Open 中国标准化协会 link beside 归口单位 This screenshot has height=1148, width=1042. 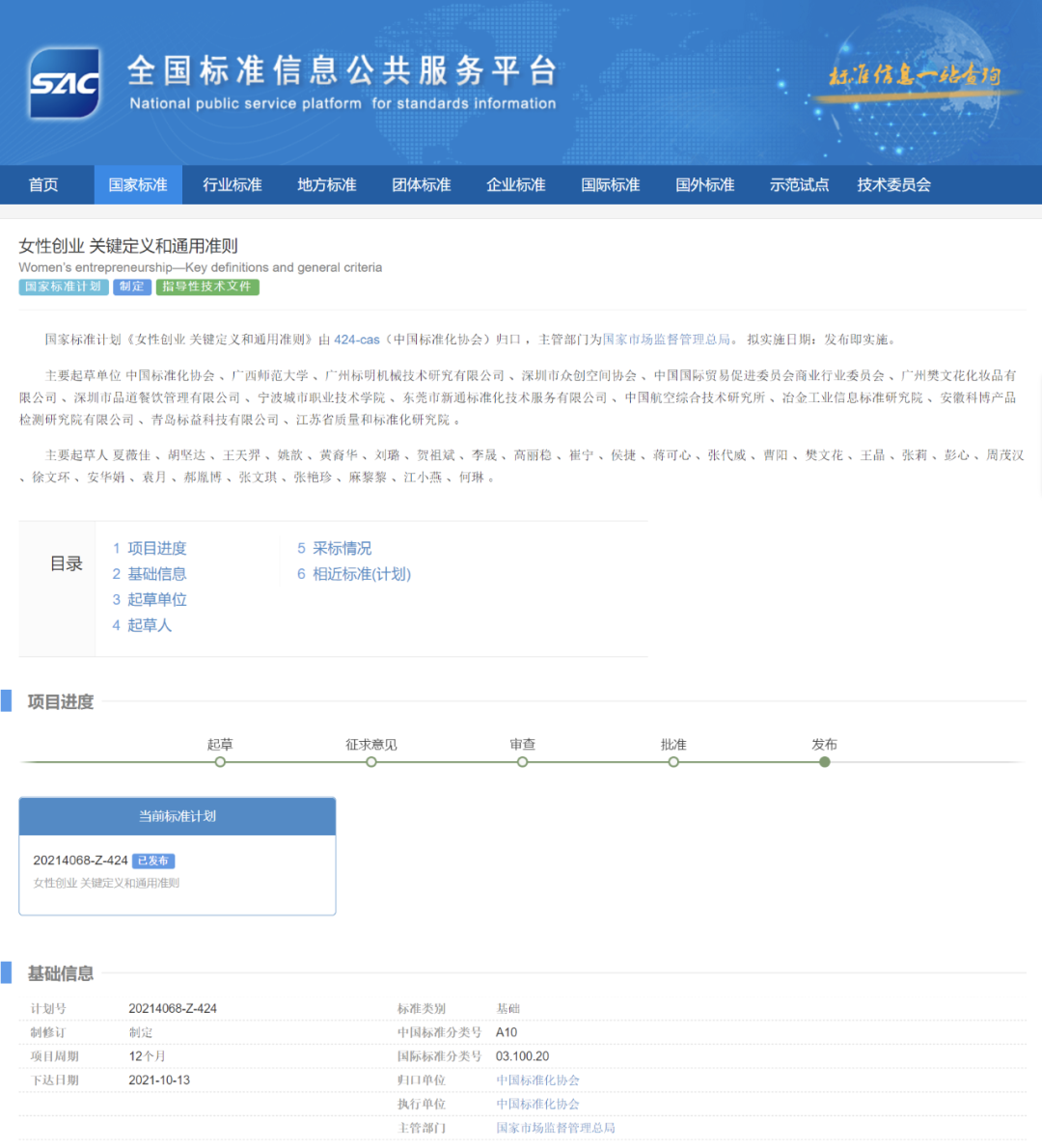[537, 1080]
